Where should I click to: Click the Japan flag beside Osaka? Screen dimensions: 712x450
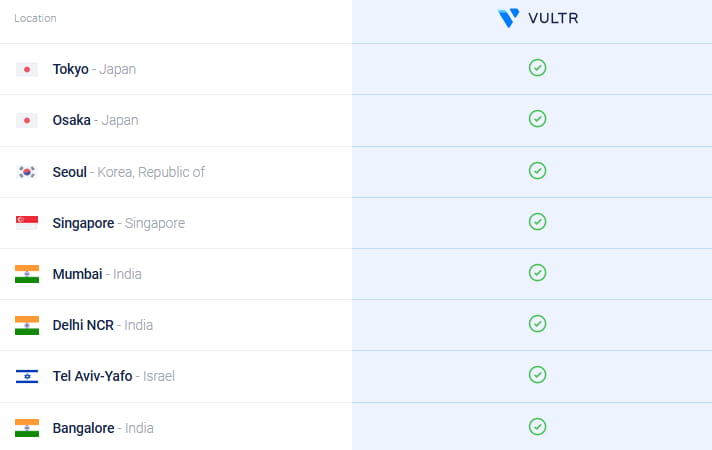tap(27, 121)
